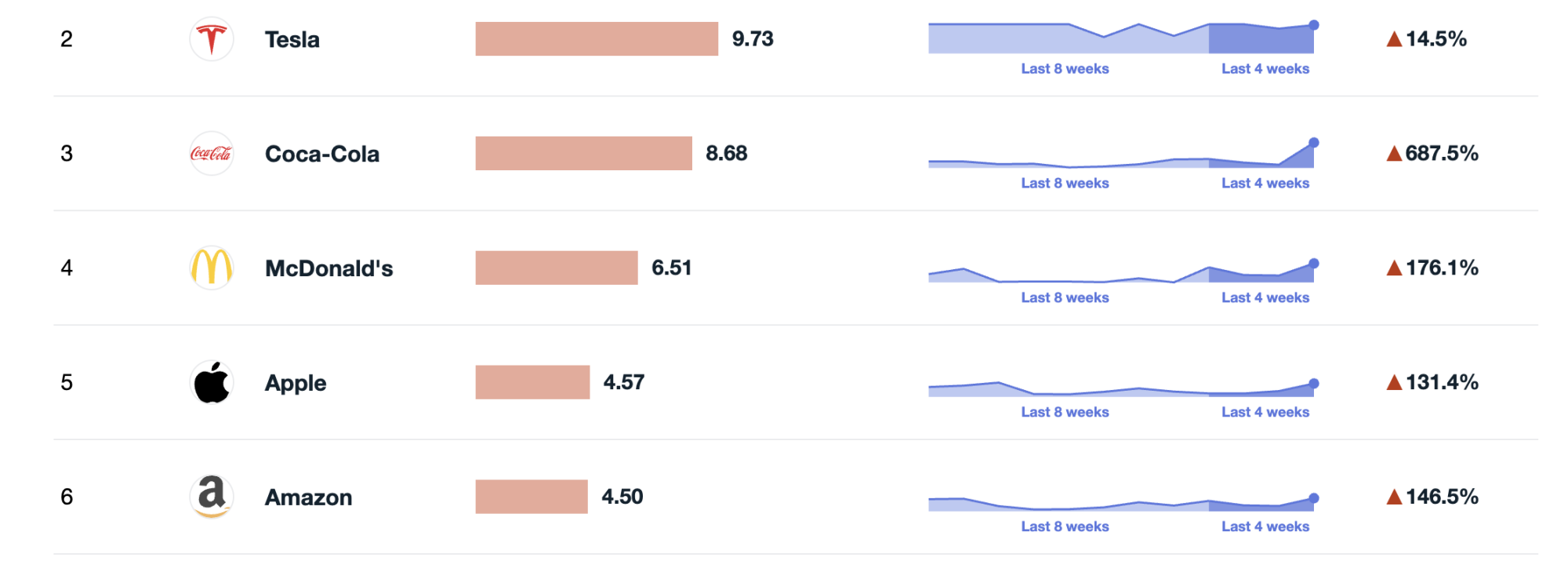Click Tesla's 'Last 8 weeks' label
The width and height of the screenshot is (1568, 561).
click(1065, 69)
